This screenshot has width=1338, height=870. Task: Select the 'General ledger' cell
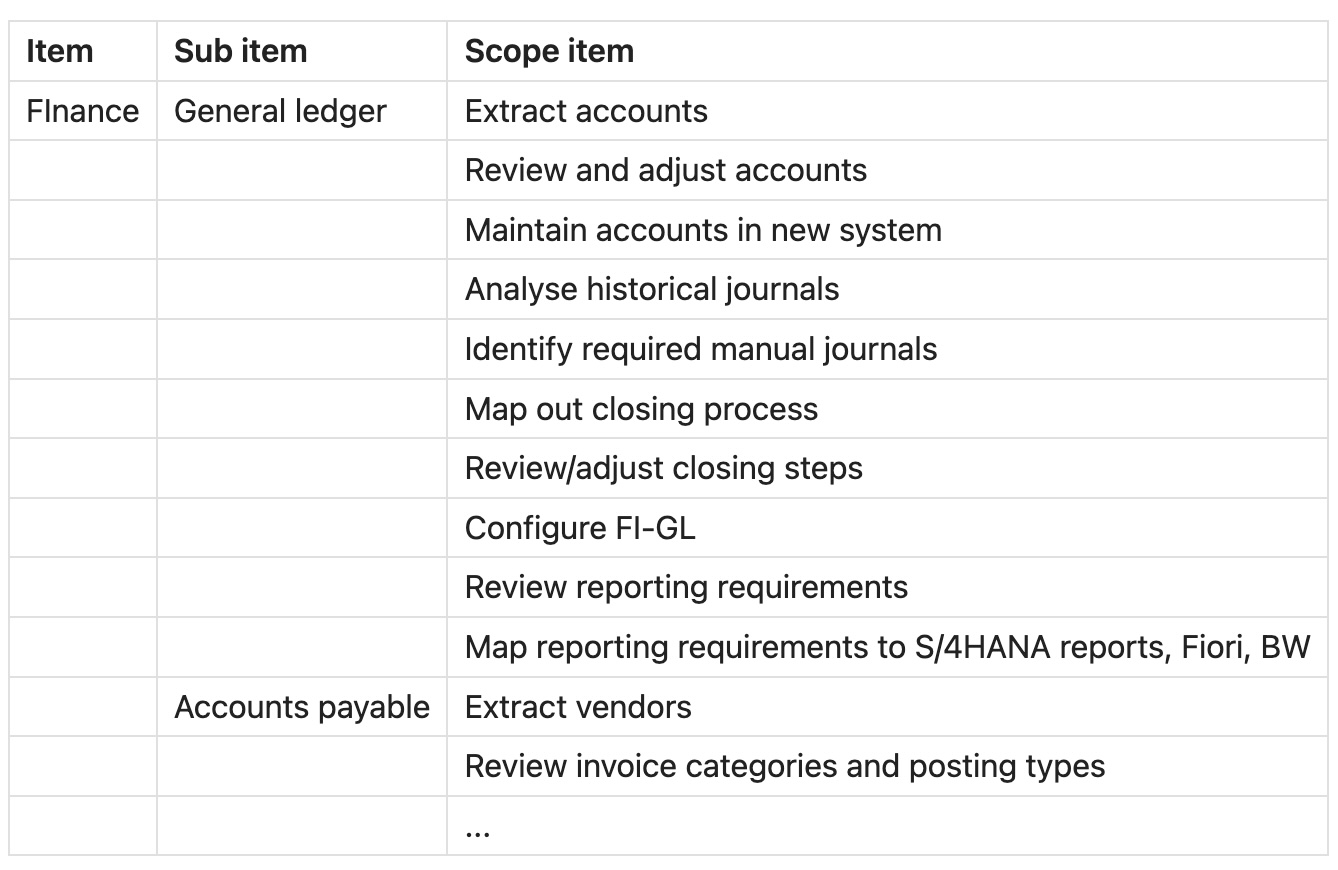[302, 111]
